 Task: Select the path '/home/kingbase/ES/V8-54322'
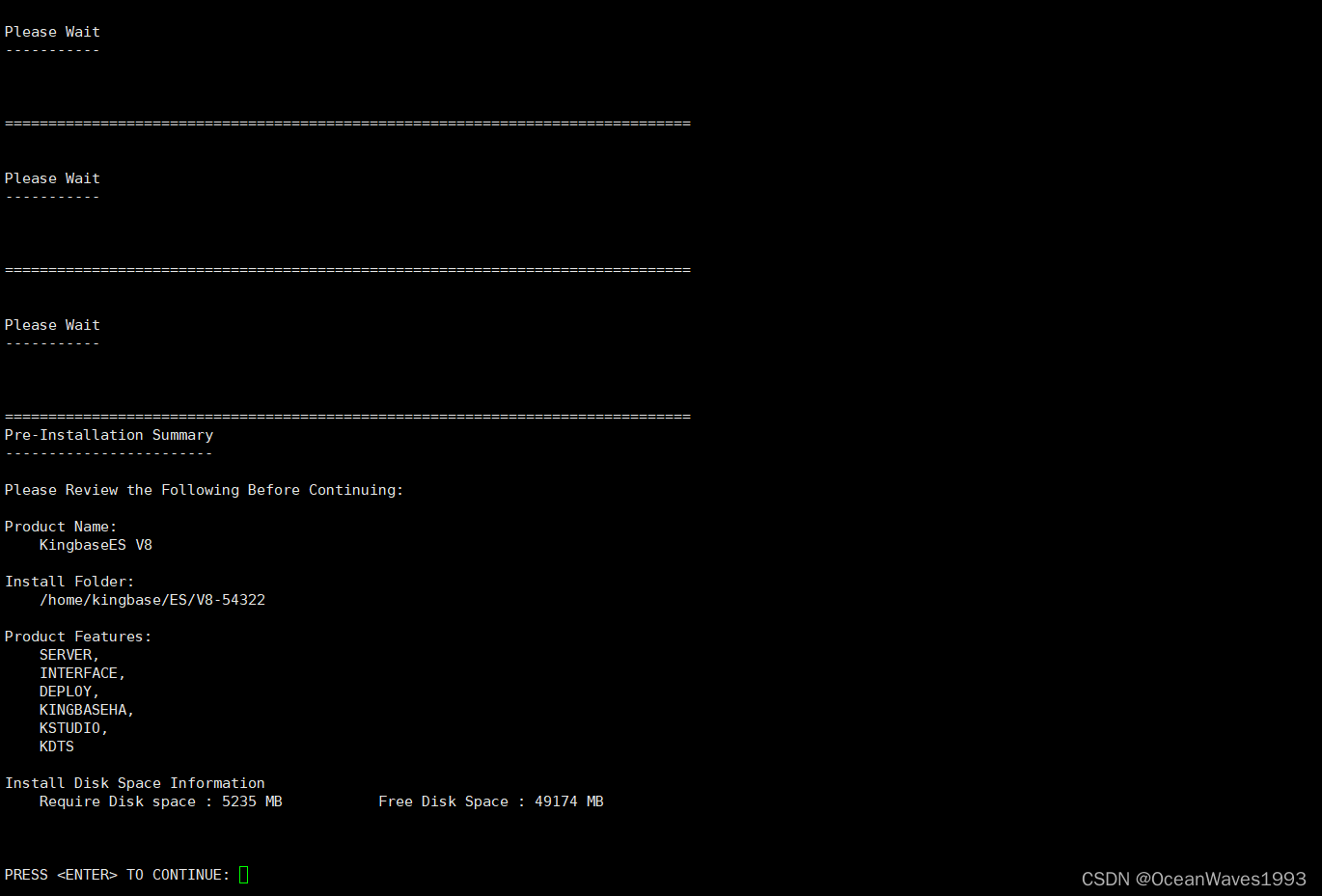(152, 600)
